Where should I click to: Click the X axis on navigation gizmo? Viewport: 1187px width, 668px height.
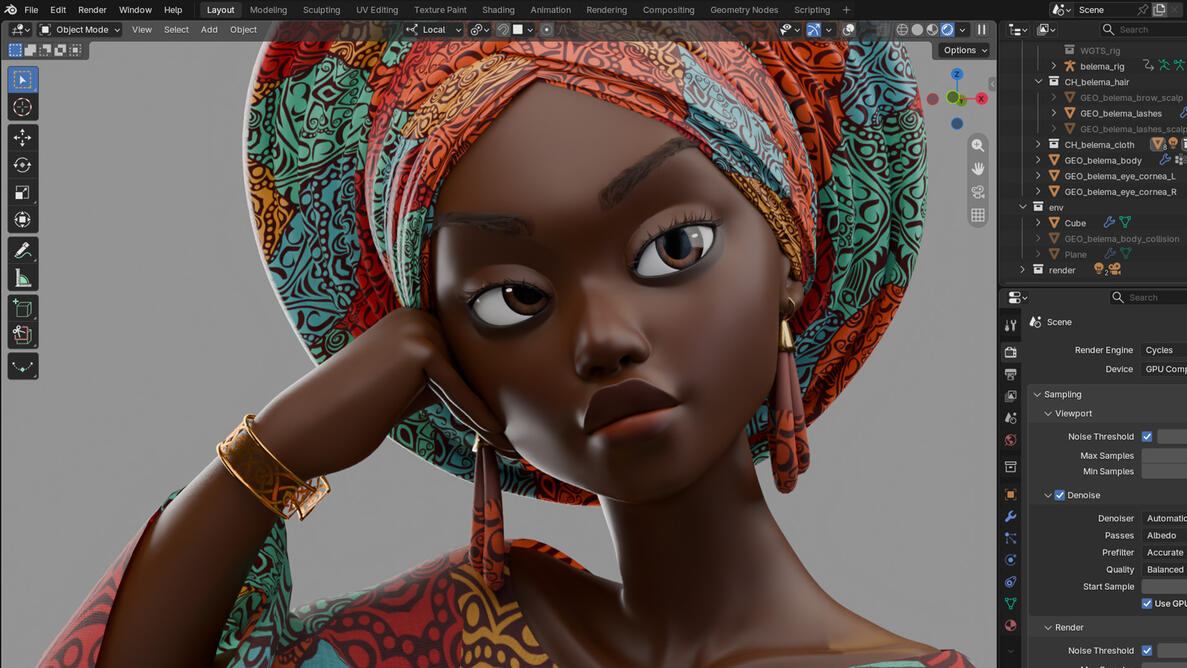(x=981, y=98)
